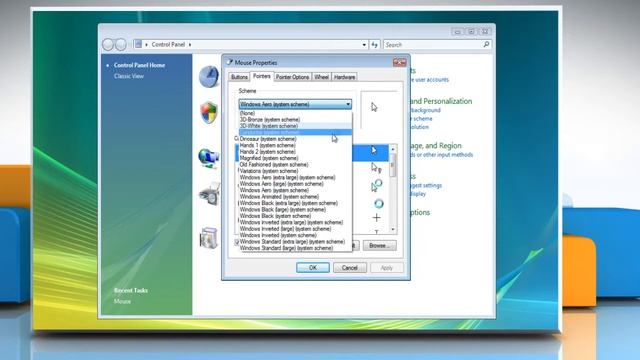Screen dimensions: 640x360
Task: Open the Security shield icon
Action: click(209, 112)
